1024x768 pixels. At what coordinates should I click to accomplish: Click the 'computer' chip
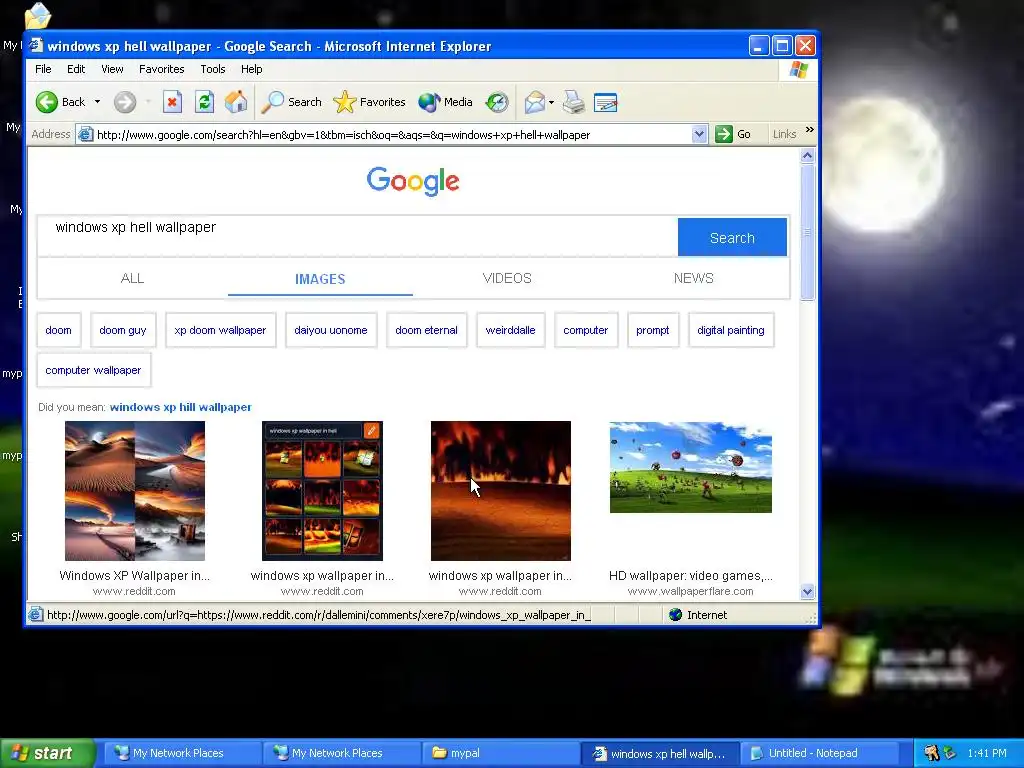586,330
